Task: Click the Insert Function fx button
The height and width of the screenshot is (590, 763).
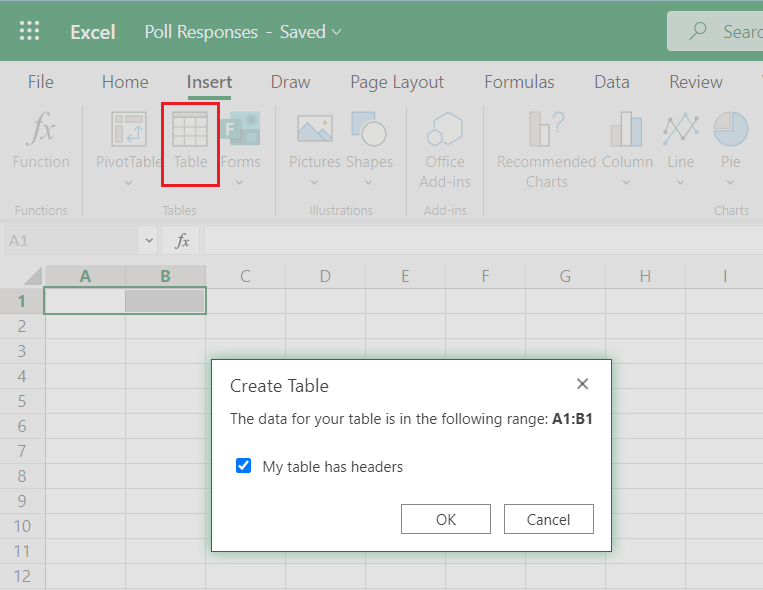Action: 182,241
